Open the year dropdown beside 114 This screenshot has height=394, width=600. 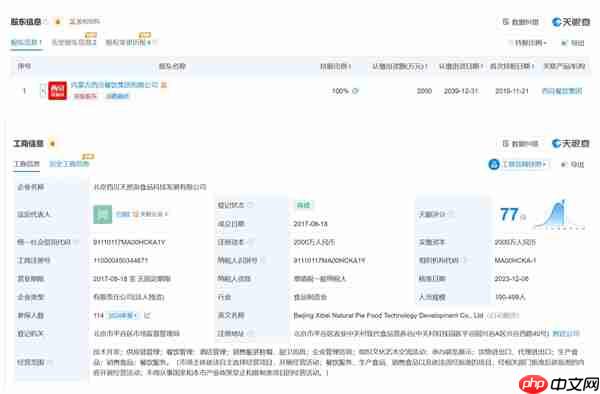point(122,316)
